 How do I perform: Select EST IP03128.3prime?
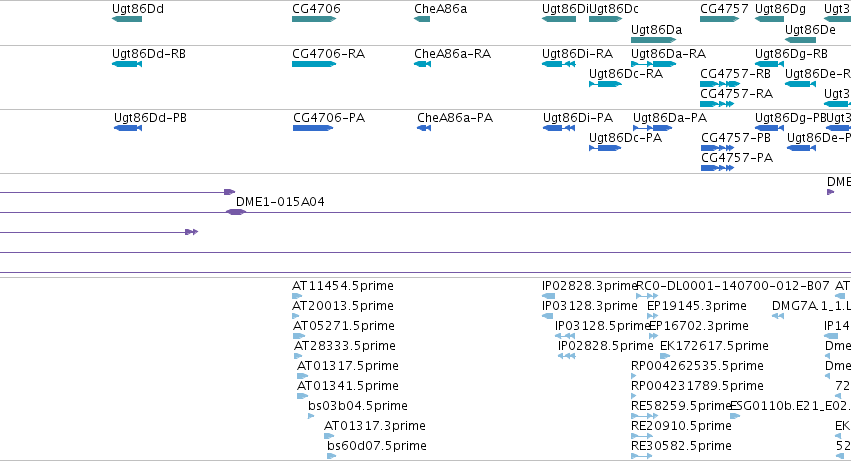click(548, 317)
